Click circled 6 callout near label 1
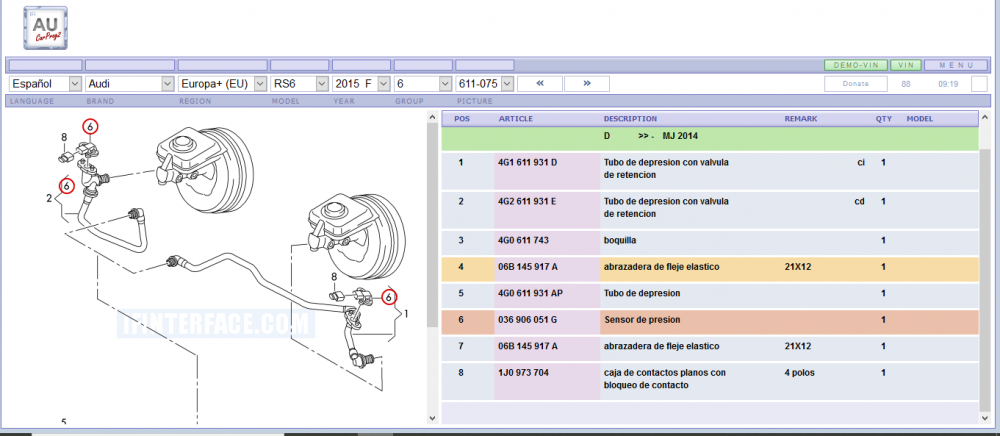The height and width of the screenshot is (436, 1000). point(389,297)
